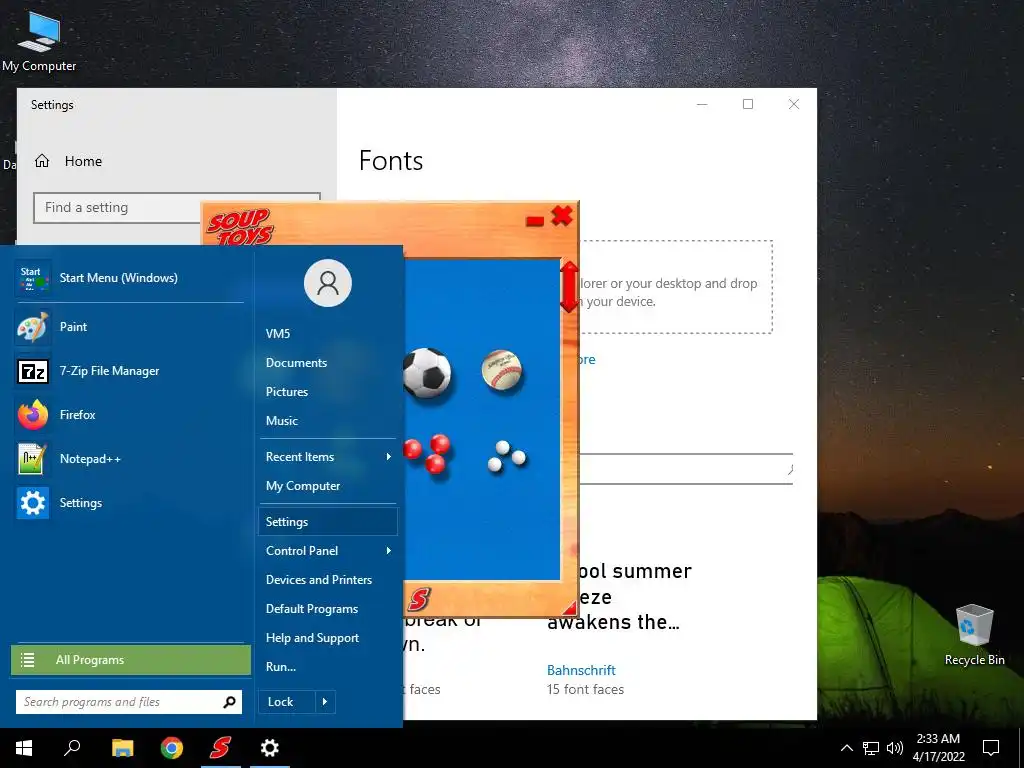This screenshot has height=768, width=1024.
Task: Open Start Menu (Windows) entry
Action: 129,278
